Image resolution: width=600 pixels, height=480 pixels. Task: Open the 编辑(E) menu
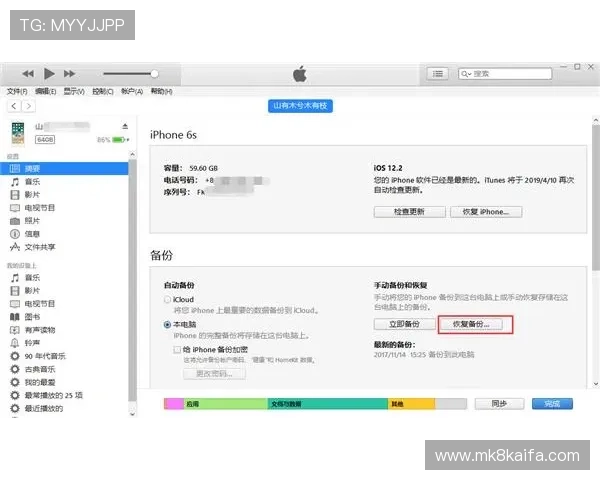click(x=46, y=91)
